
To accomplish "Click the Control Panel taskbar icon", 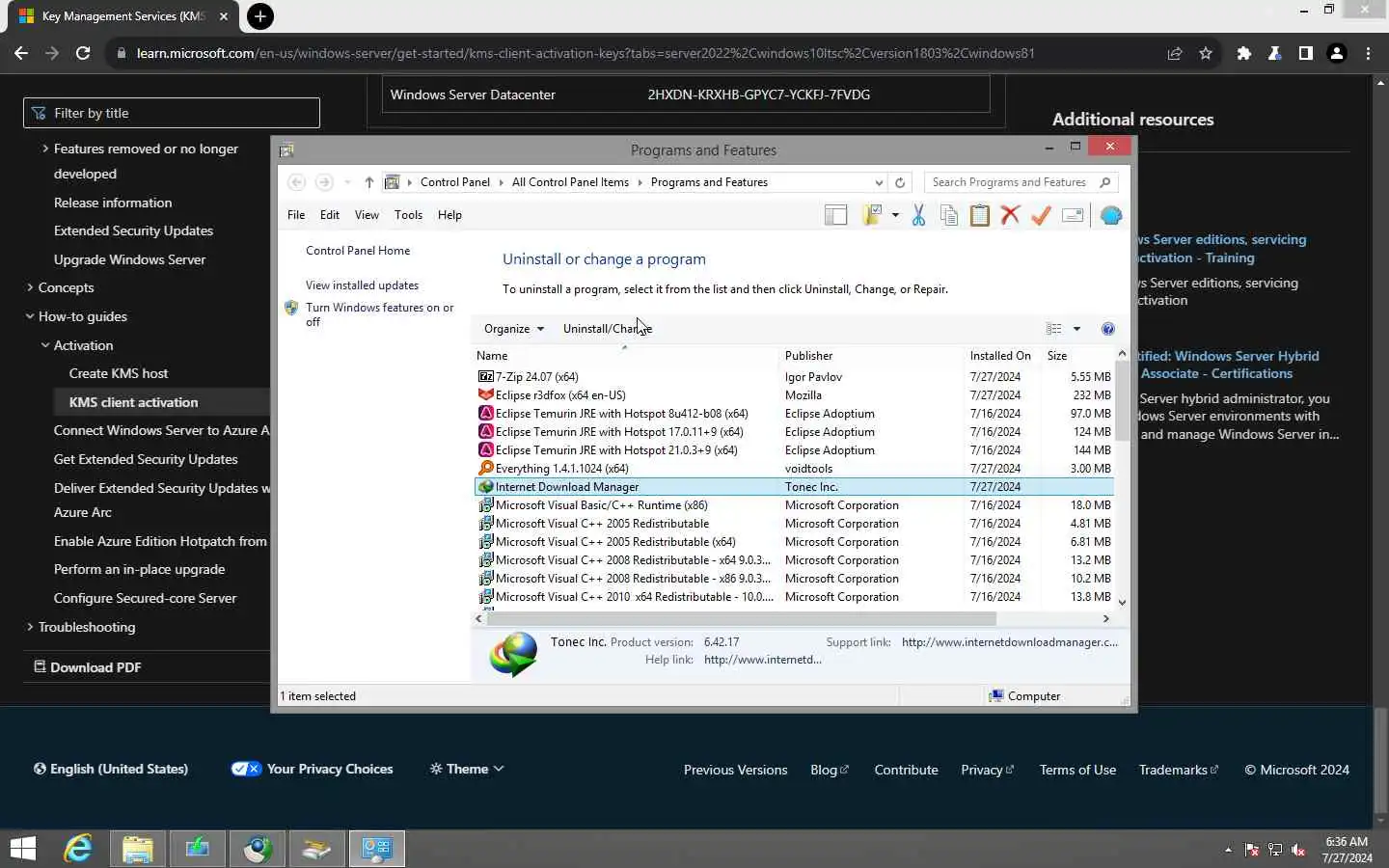I will [377, 849].
